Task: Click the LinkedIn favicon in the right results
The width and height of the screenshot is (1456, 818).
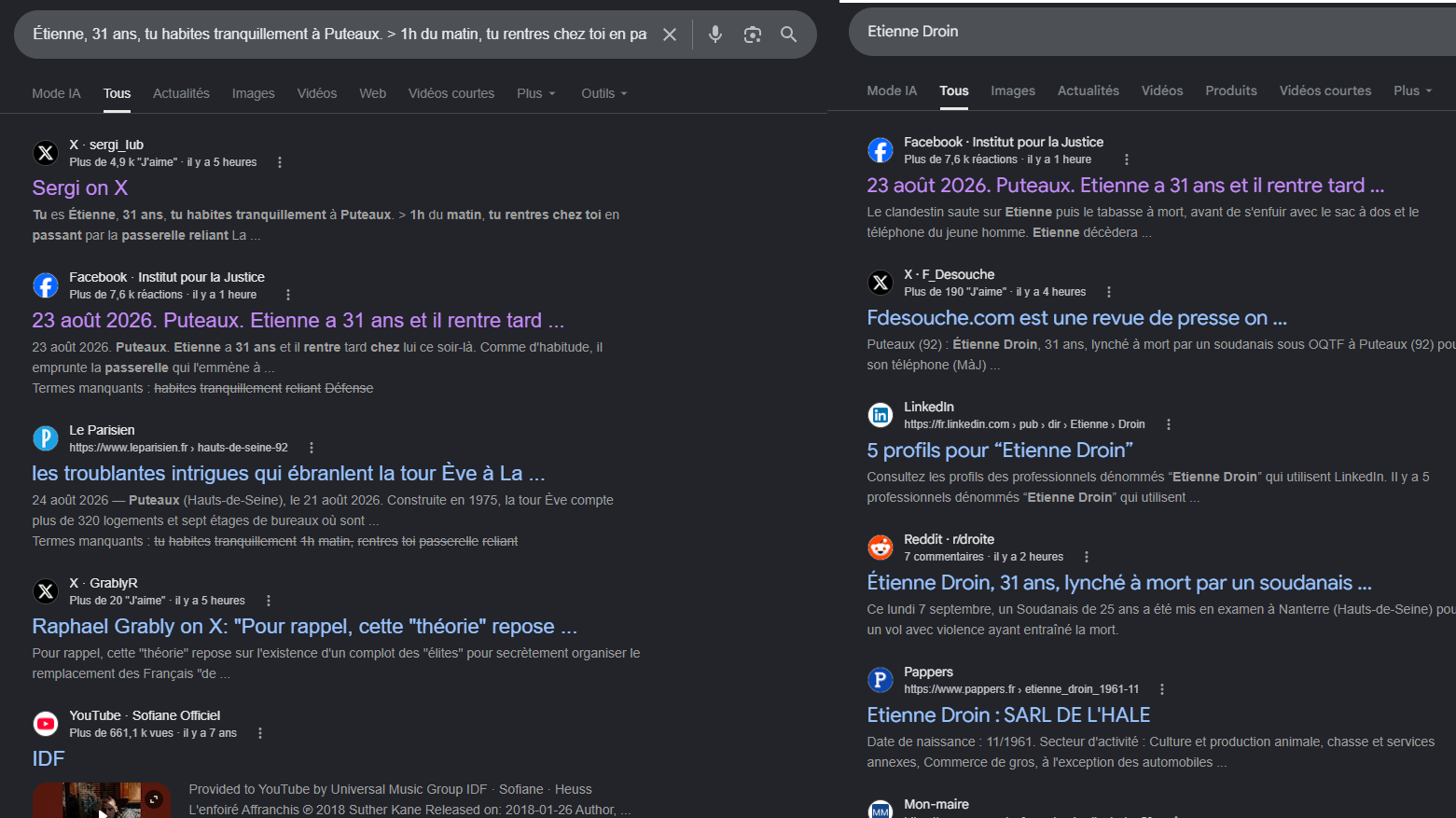Action: coord(881,415)
